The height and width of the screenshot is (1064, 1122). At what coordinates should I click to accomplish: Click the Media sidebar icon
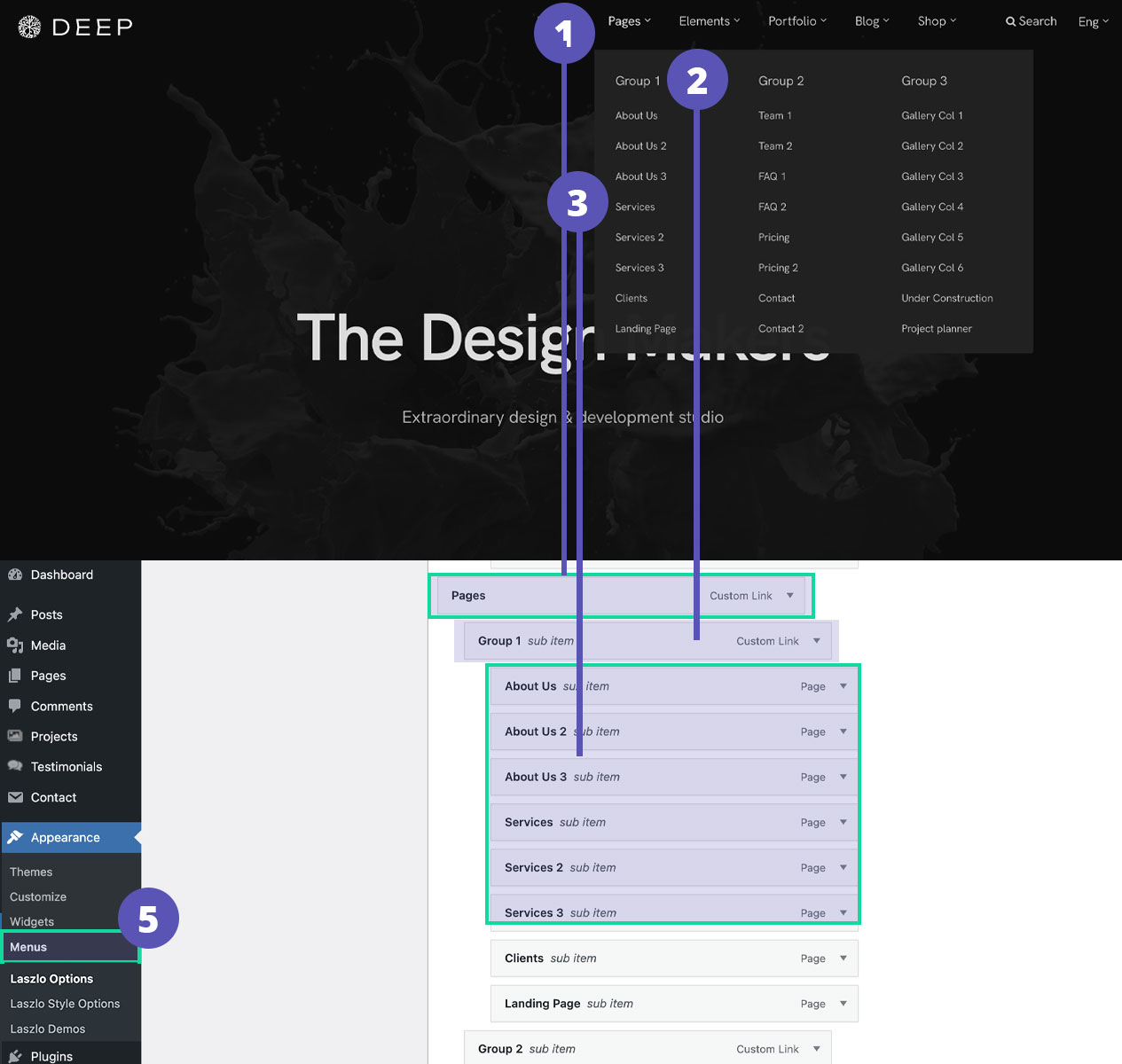(x=15, y=645)
